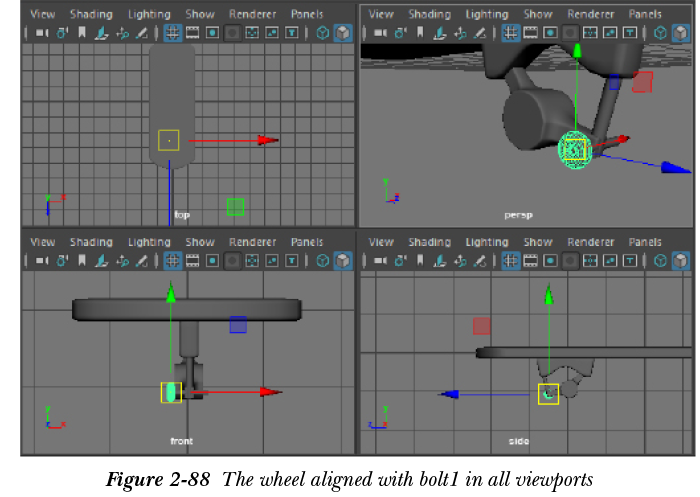
Task: Click Safe Title icon in persp viewport
Action: (630, 33)
